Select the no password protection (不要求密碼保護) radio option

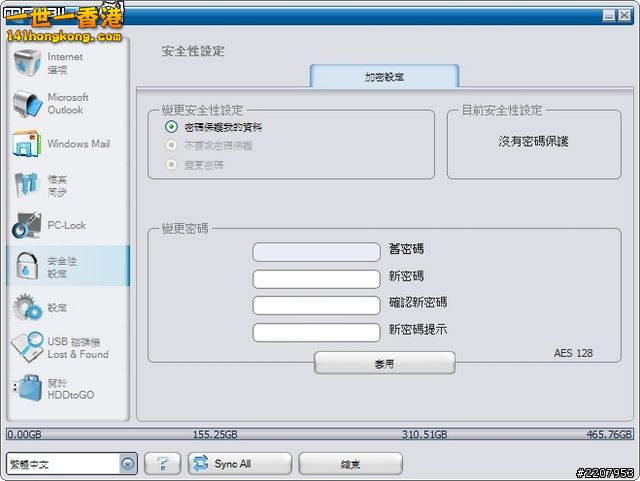click(171, 146)
